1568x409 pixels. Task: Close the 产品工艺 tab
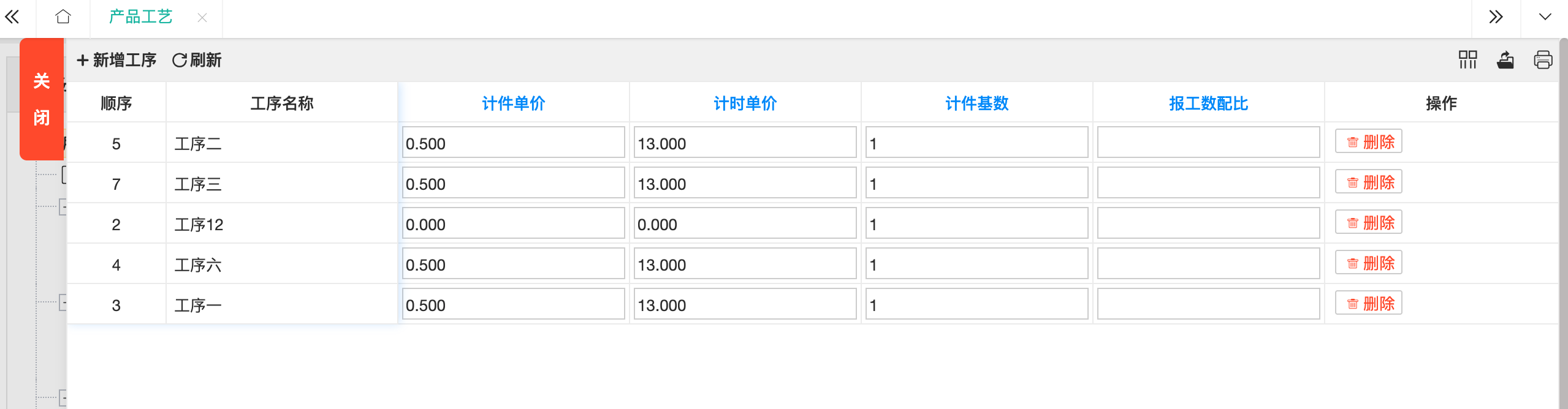point(202,18)
